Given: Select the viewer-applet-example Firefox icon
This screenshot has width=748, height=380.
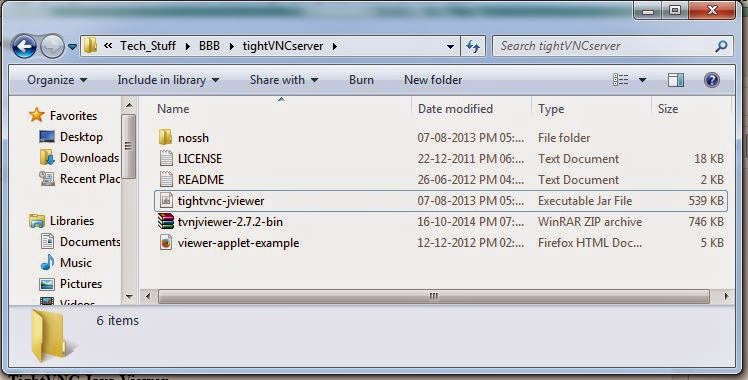Looking at the screenshot, I should pos(166,242).
